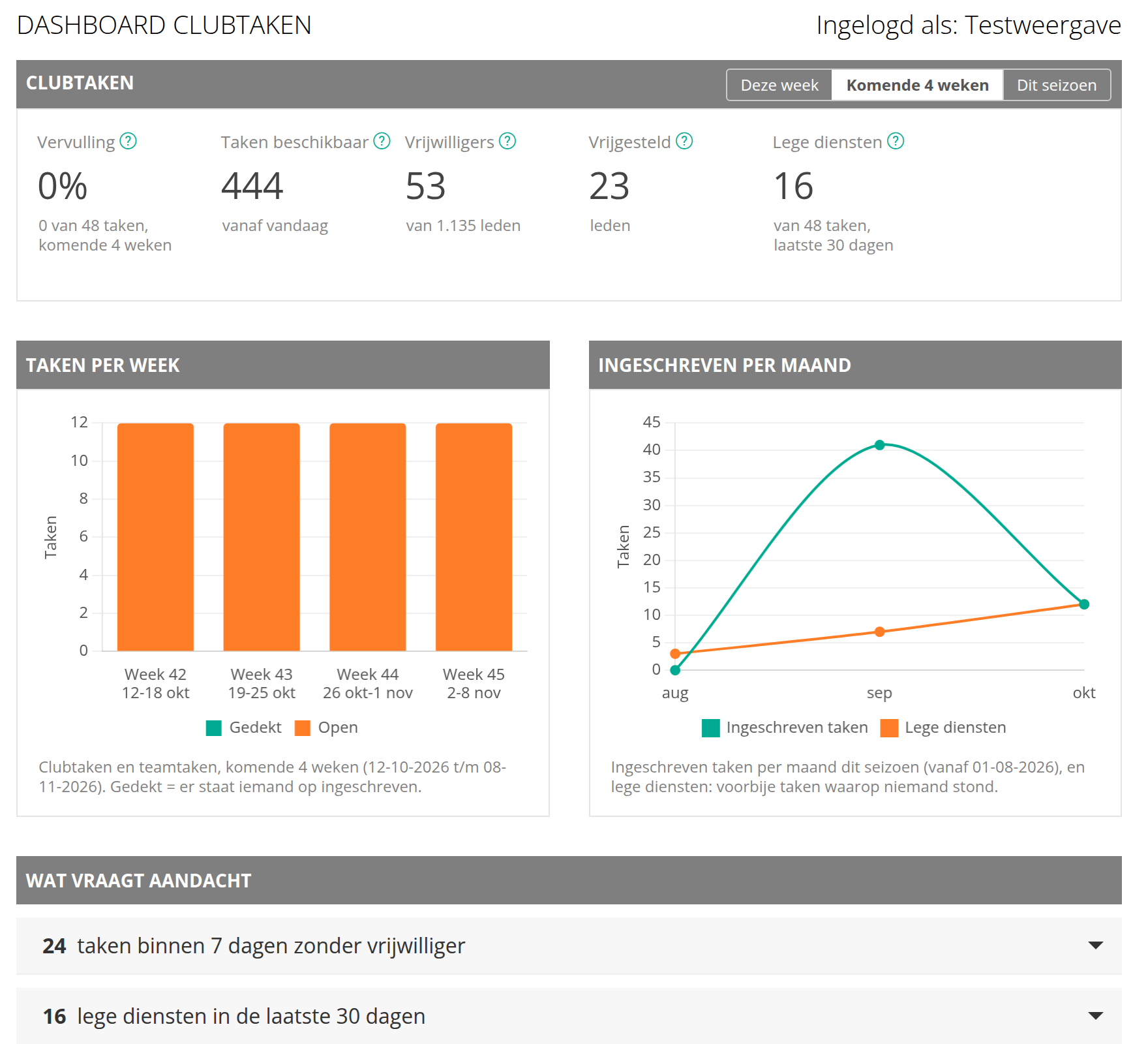Click the 444 Taken beschikbaar figure

pos(252,186)
